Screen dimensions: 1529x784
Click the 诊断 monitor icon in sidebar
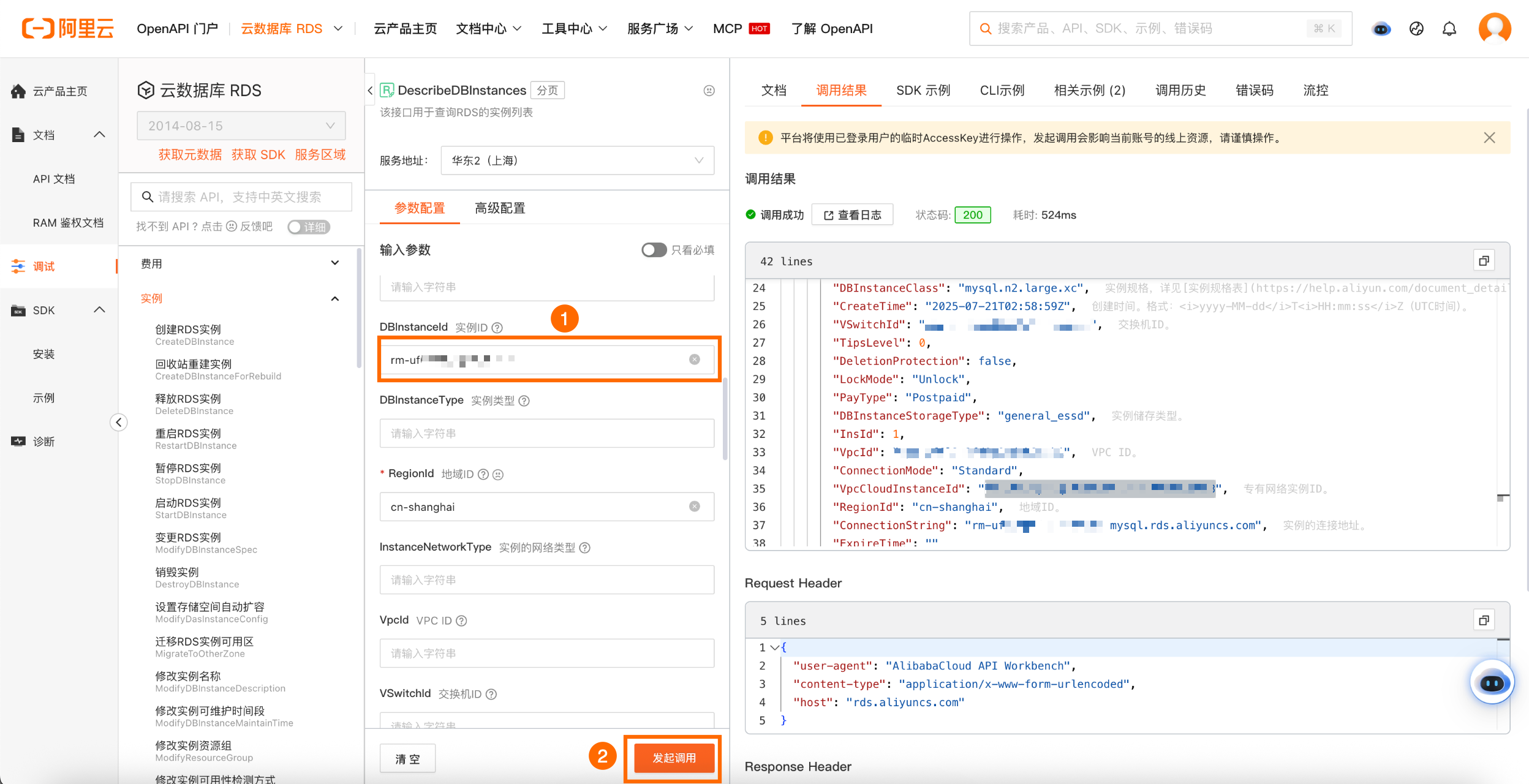click(x=18, y=441)
